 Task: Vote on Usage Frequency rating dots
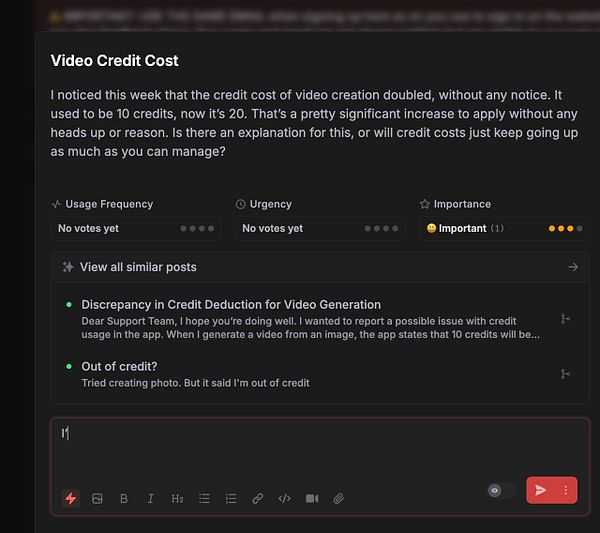(197, 228)
